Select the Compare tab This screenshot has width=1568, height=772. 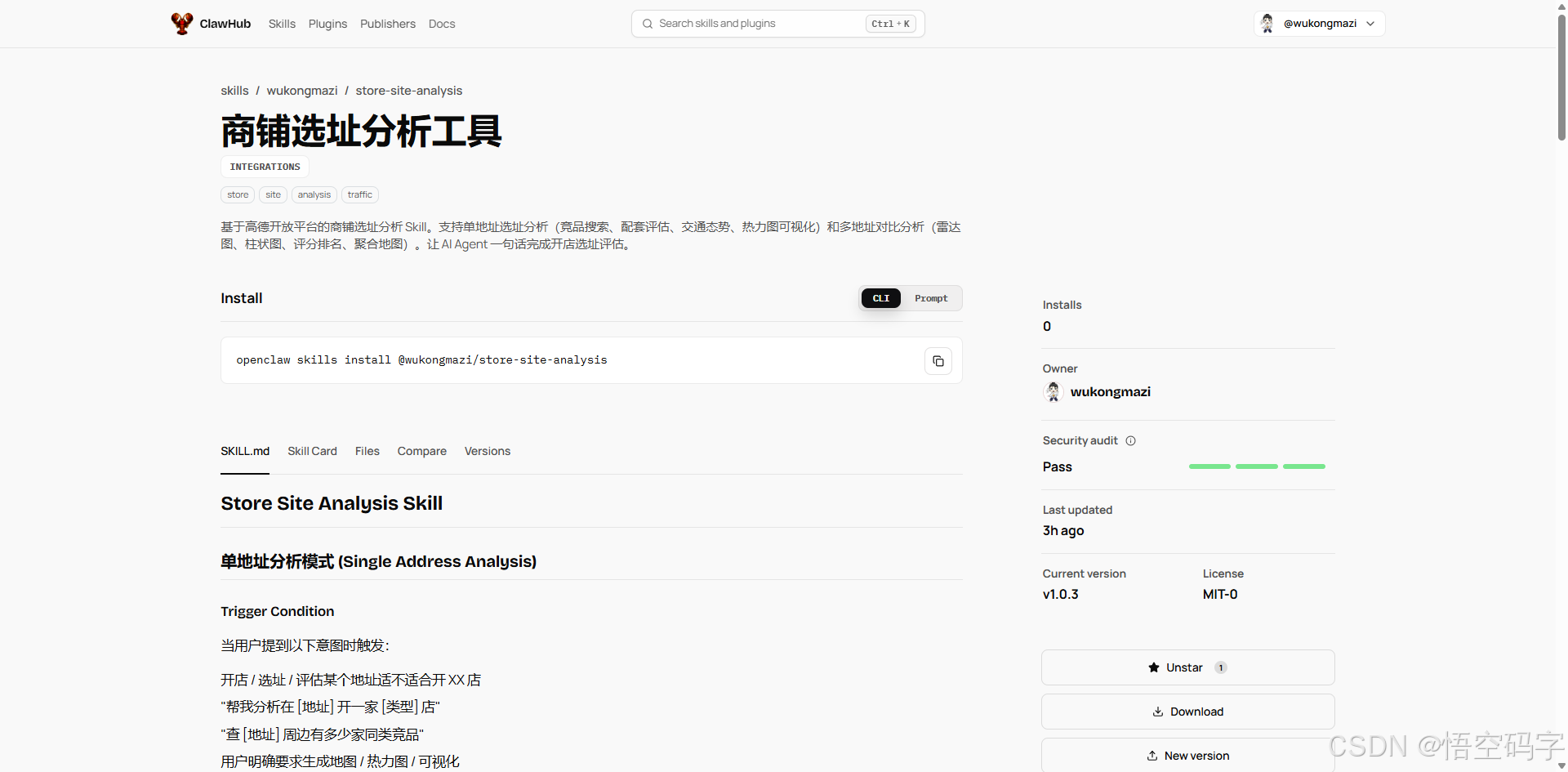click(x=422, y=451)
